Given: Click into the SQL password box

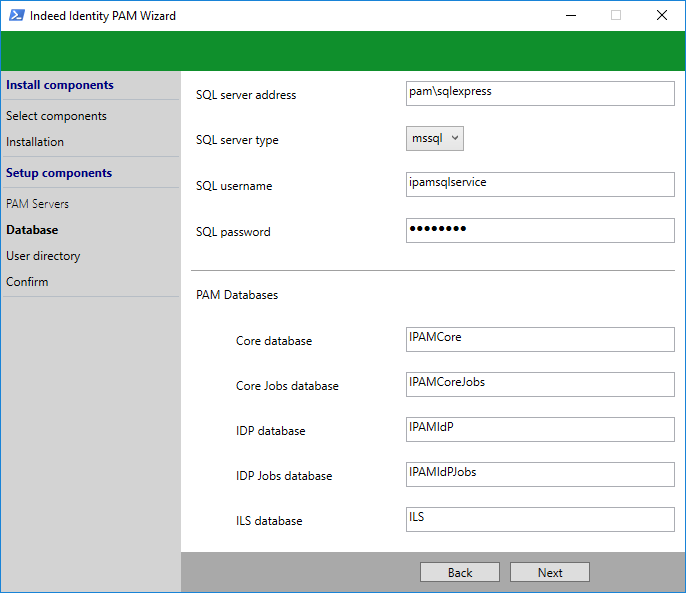Looking at the screenshot, I should coord(540,231).
